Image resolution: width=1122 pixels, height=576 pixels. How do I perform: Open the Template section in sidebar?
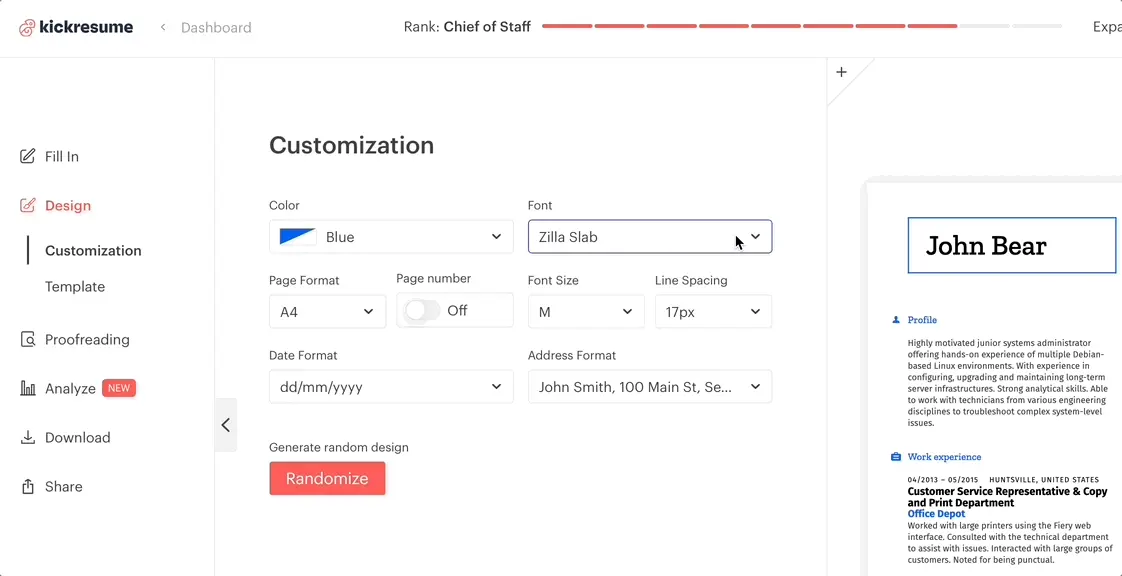75,286
